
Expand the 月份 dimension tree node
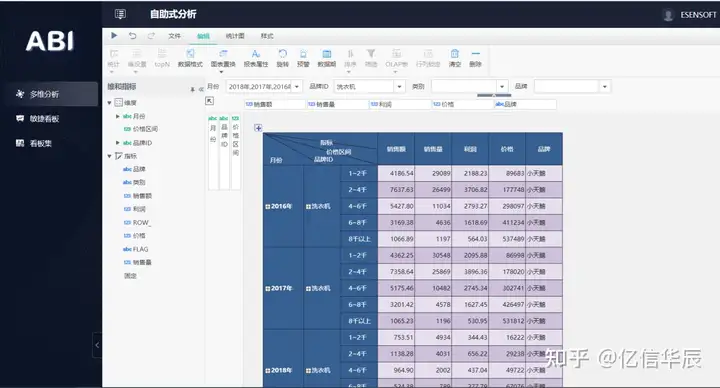118,117
